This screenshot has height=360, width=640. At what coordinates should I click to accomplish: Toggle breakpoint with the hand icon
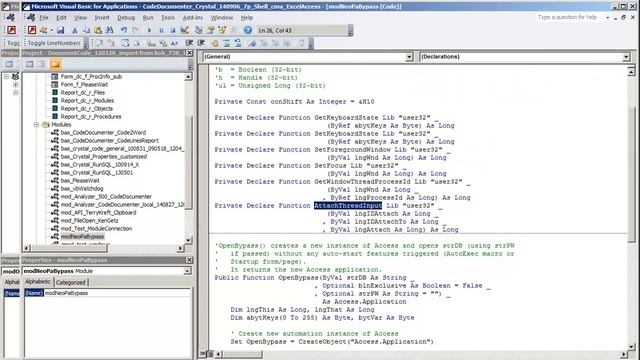click(215, 43)
